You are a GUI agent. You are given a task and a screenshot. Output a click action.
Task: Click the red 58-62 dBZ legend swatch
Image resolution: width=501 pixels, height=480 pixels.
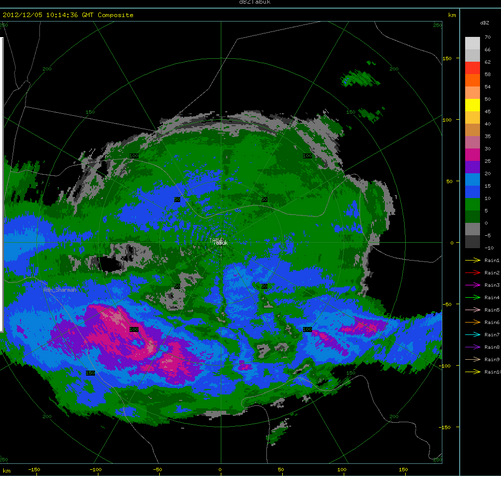473,68
